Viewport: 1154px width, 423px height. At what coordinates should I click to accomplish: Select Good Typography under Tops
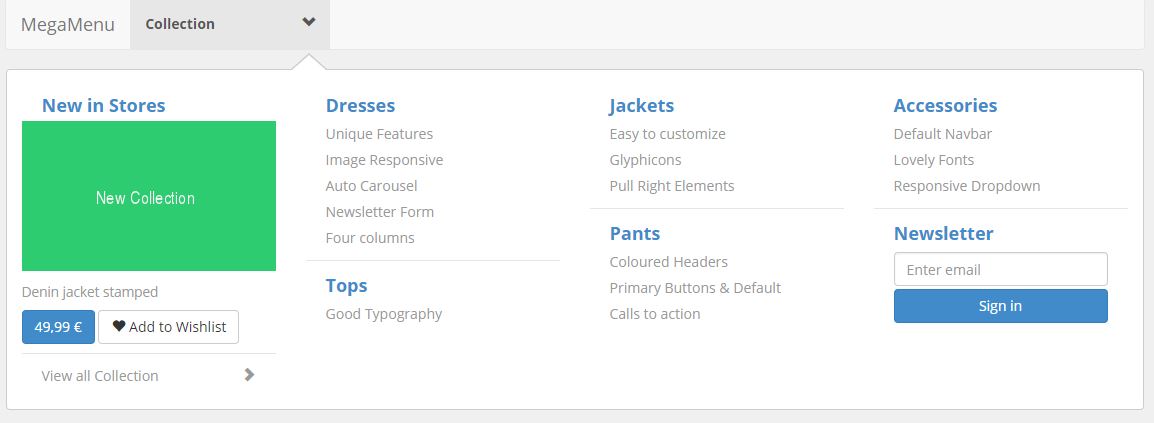(383, 314)
